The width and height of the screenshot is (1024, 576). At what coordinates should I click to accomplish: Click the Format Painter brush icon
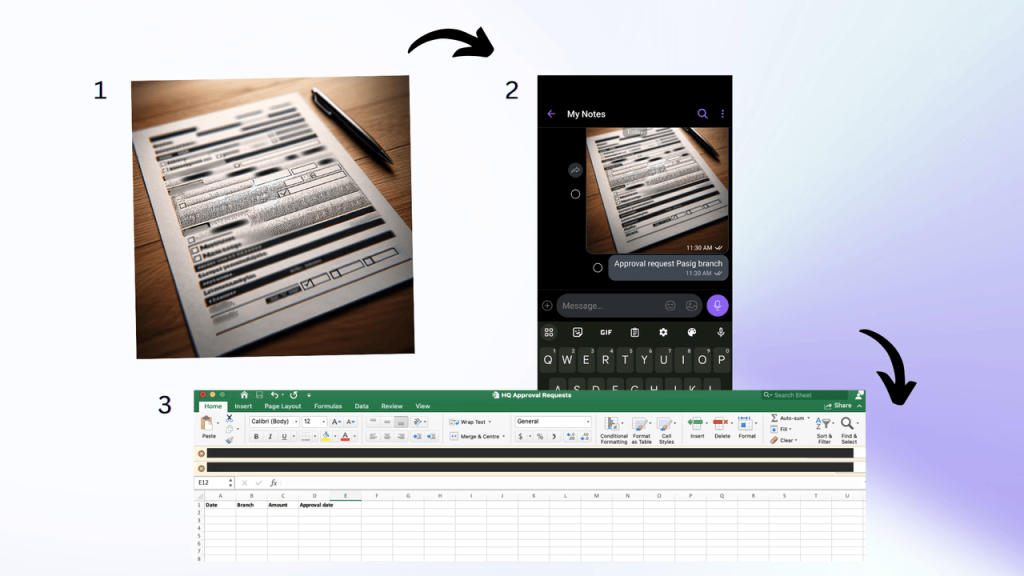[x=229, y=440]
